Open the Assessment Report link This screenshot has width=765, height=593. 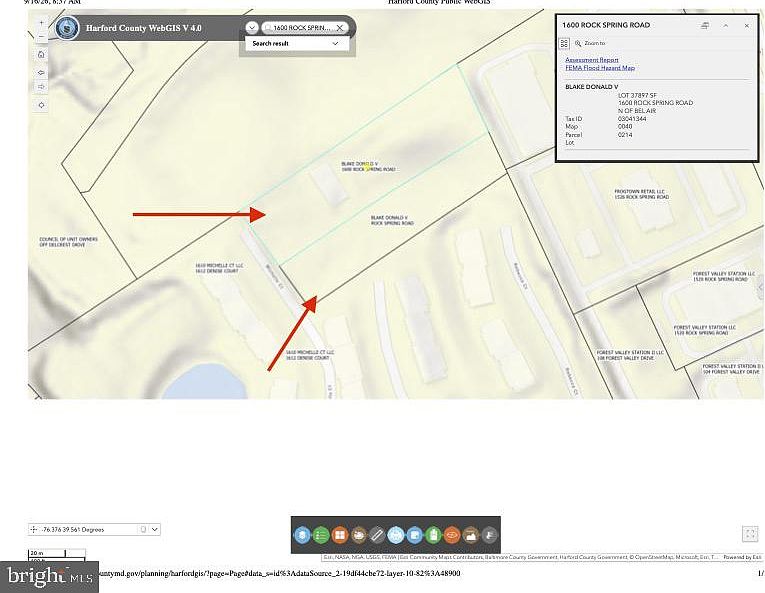592,60
